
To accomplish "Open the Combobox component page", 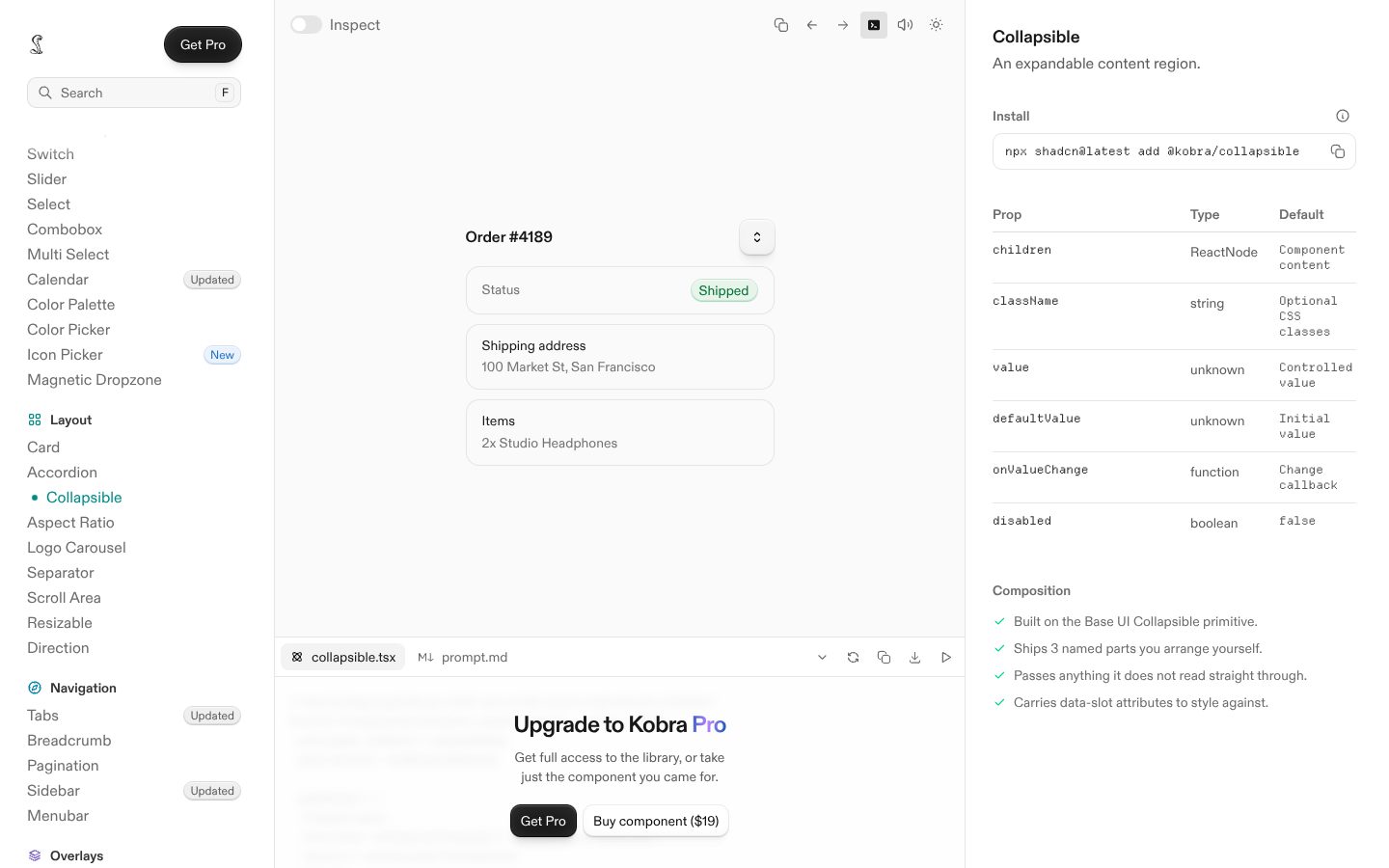I will tap(65, 230).
